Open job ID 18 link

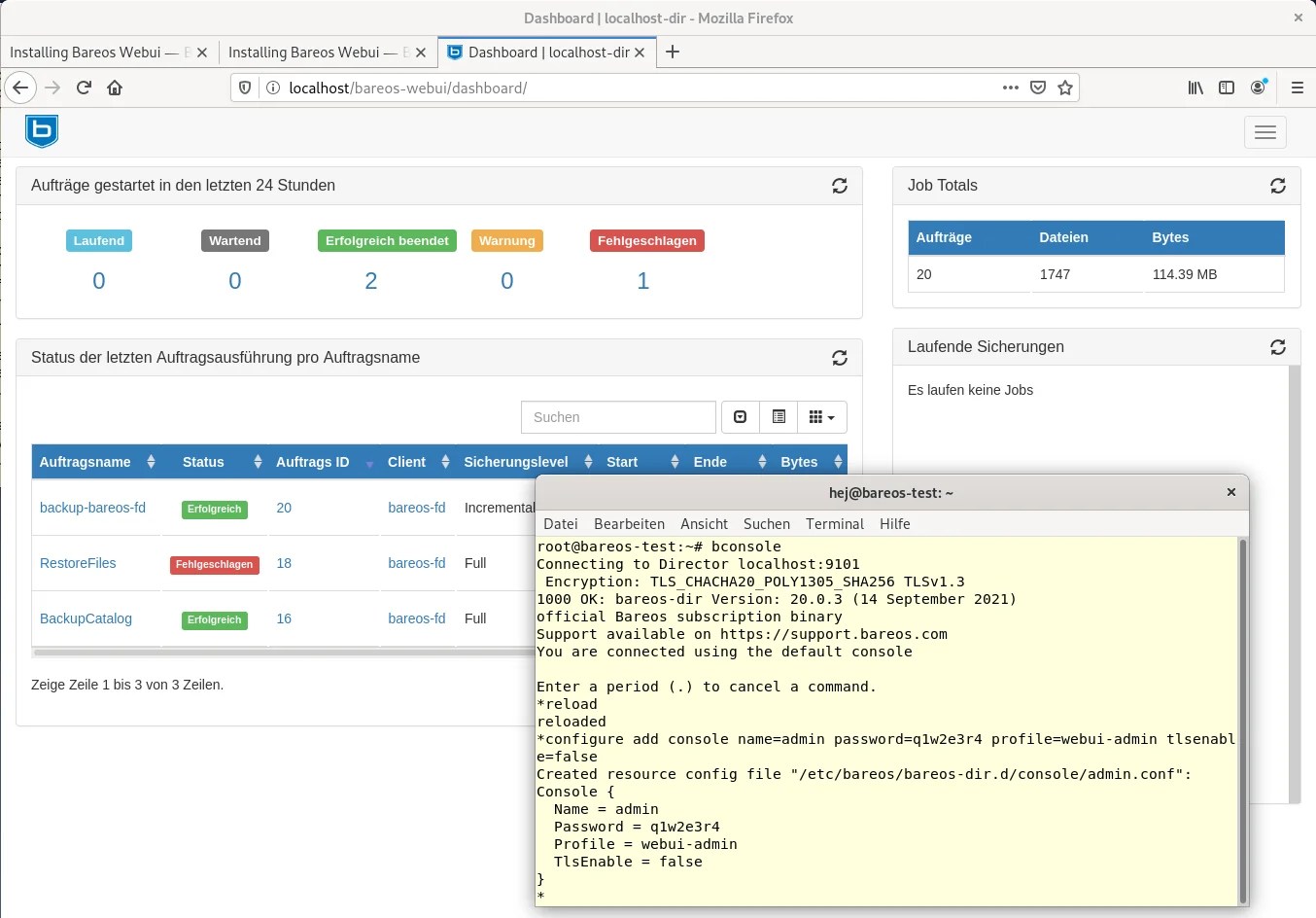tap(284, 563)
